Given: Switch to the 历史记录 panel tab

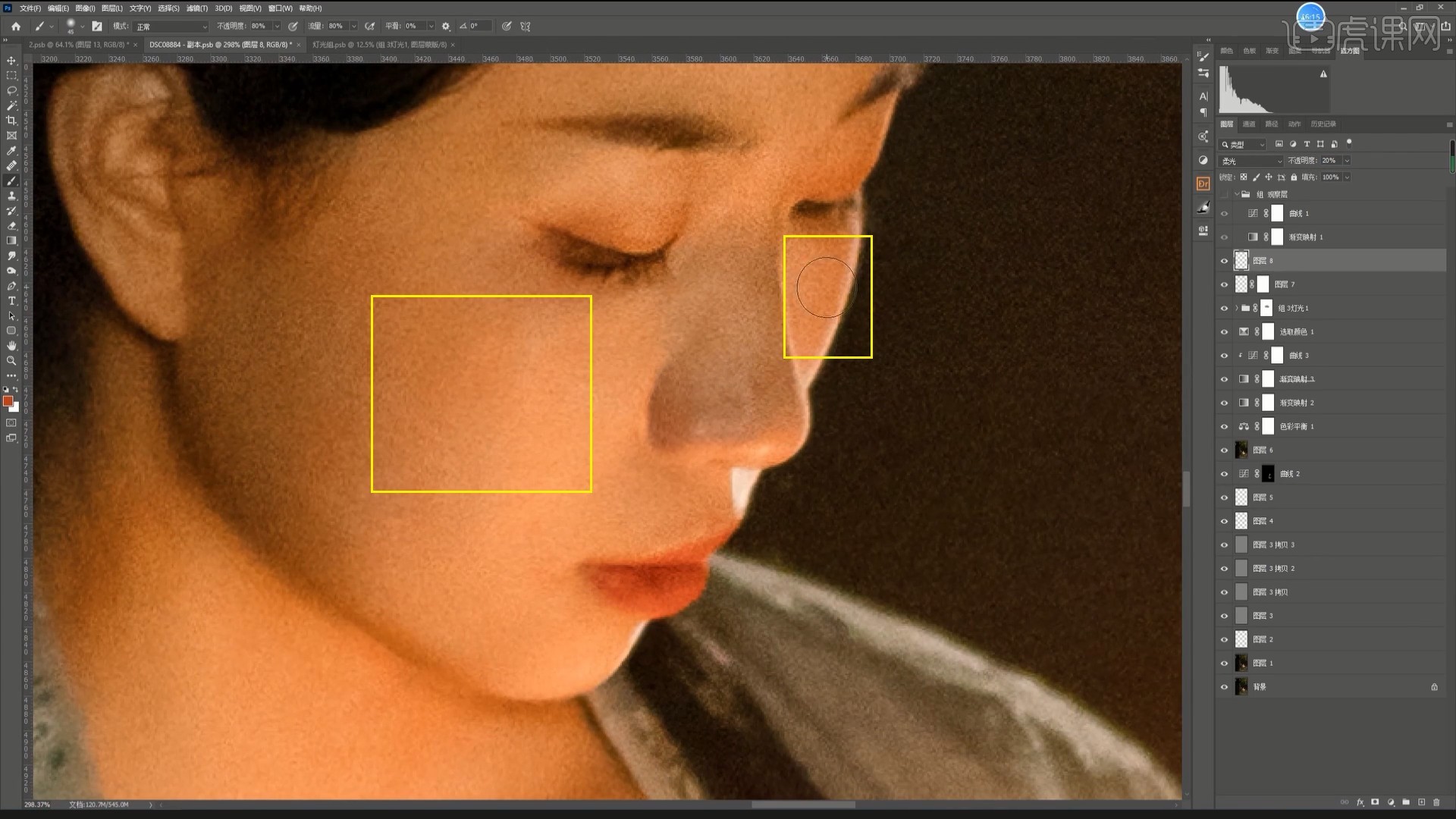Looking at the screenshot, I should pyautogui.click(x=1323, y=124).
